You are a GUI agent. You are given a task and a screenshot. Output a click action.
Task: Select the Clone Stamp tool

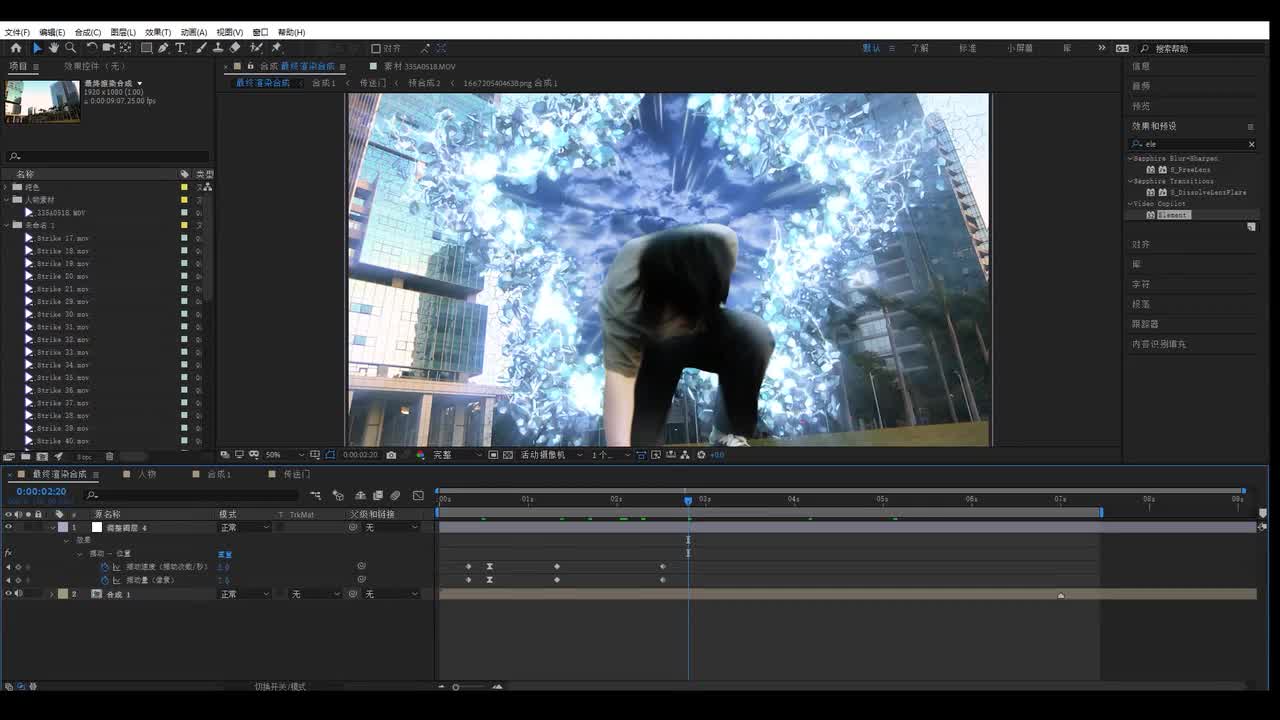(217, 48)
